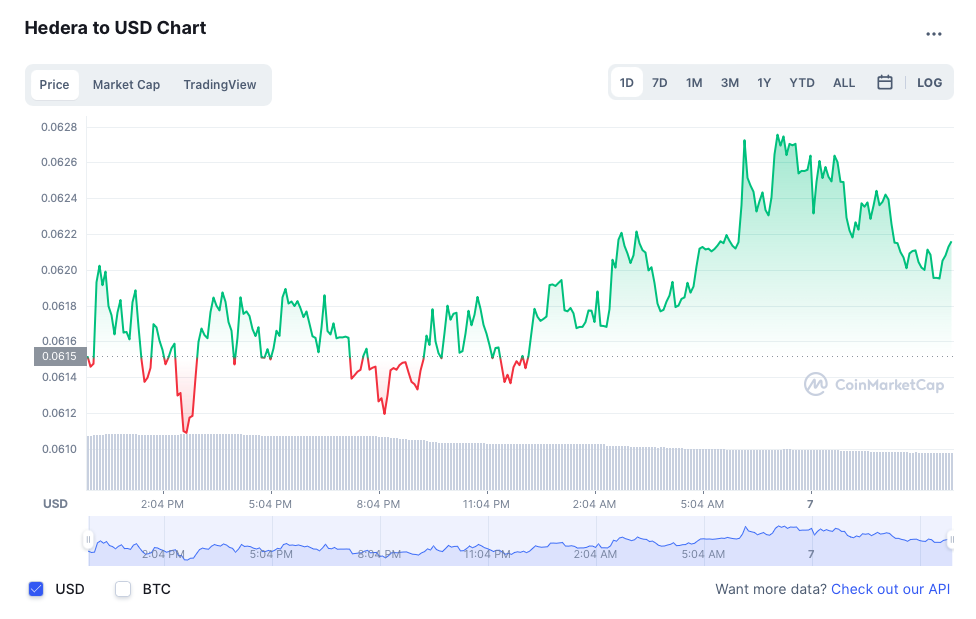Click the 0.0624 y-axis label
This screenshot has width=976, height=619.
click(x=59, y=198)
